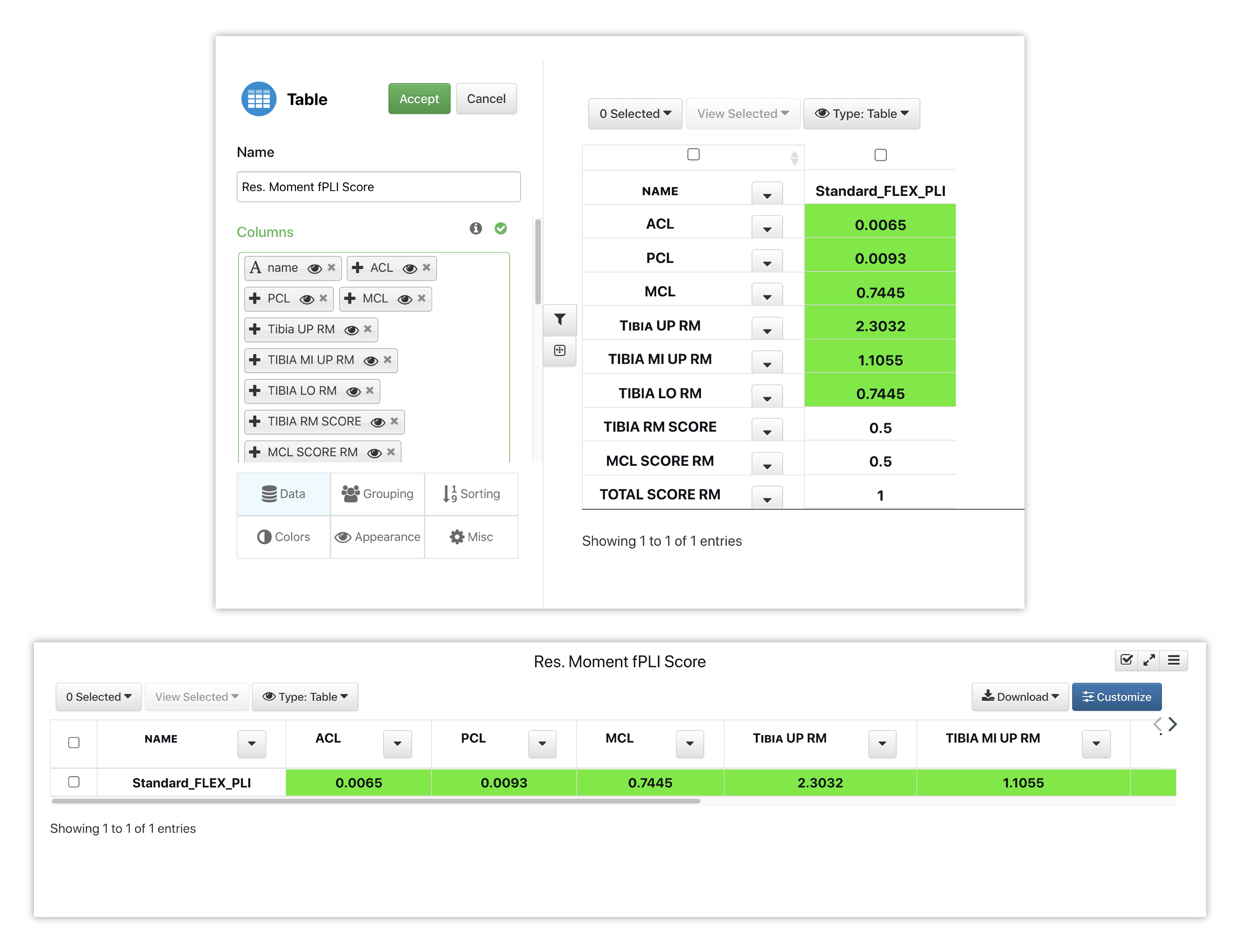Click the blue Customize button
Screen dimensions: 1240x952
(x=1117, y=697)
